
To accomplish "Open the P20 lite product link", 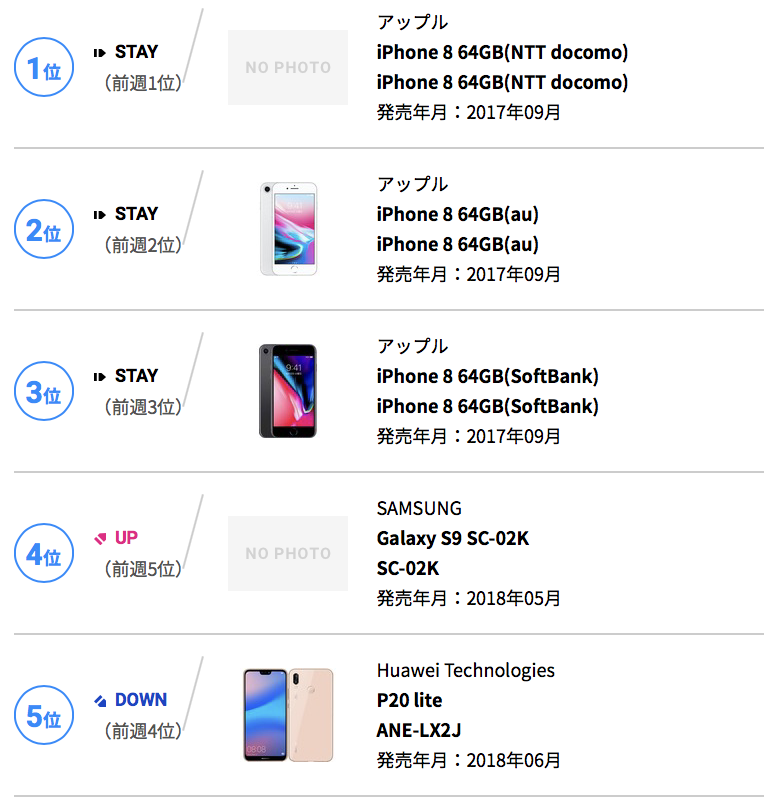I will coord(410,700).
